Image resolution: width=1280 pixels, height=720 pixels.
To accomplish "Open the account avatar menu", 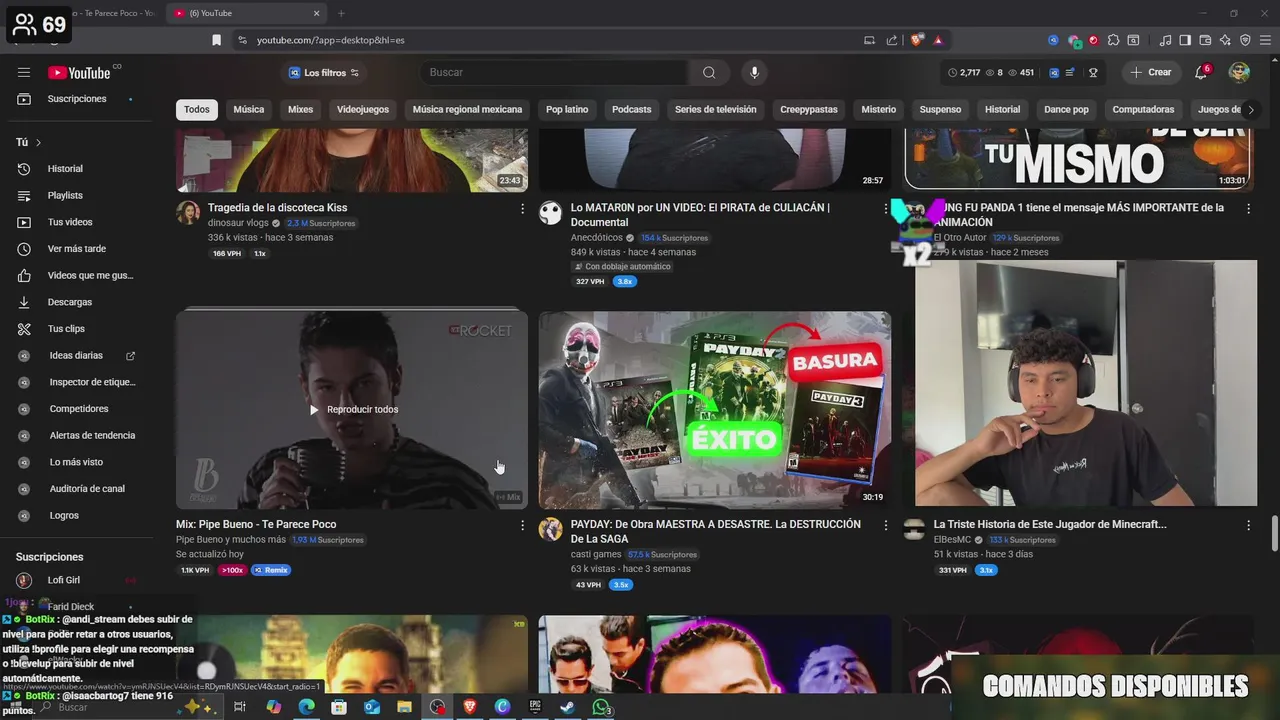I will pos(1239,72).
